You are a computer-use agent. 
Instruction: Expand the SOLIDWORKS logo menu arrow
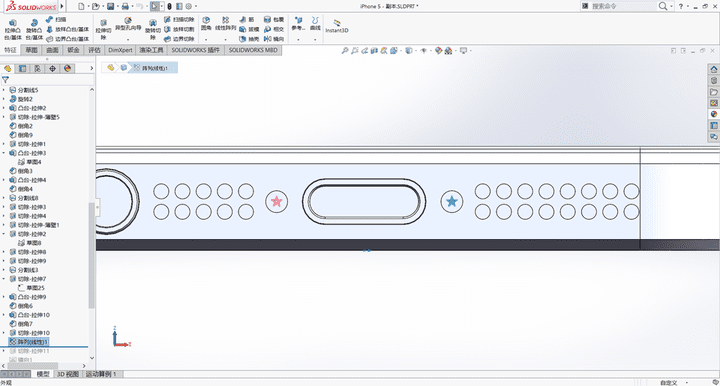(x=62, y=6)
